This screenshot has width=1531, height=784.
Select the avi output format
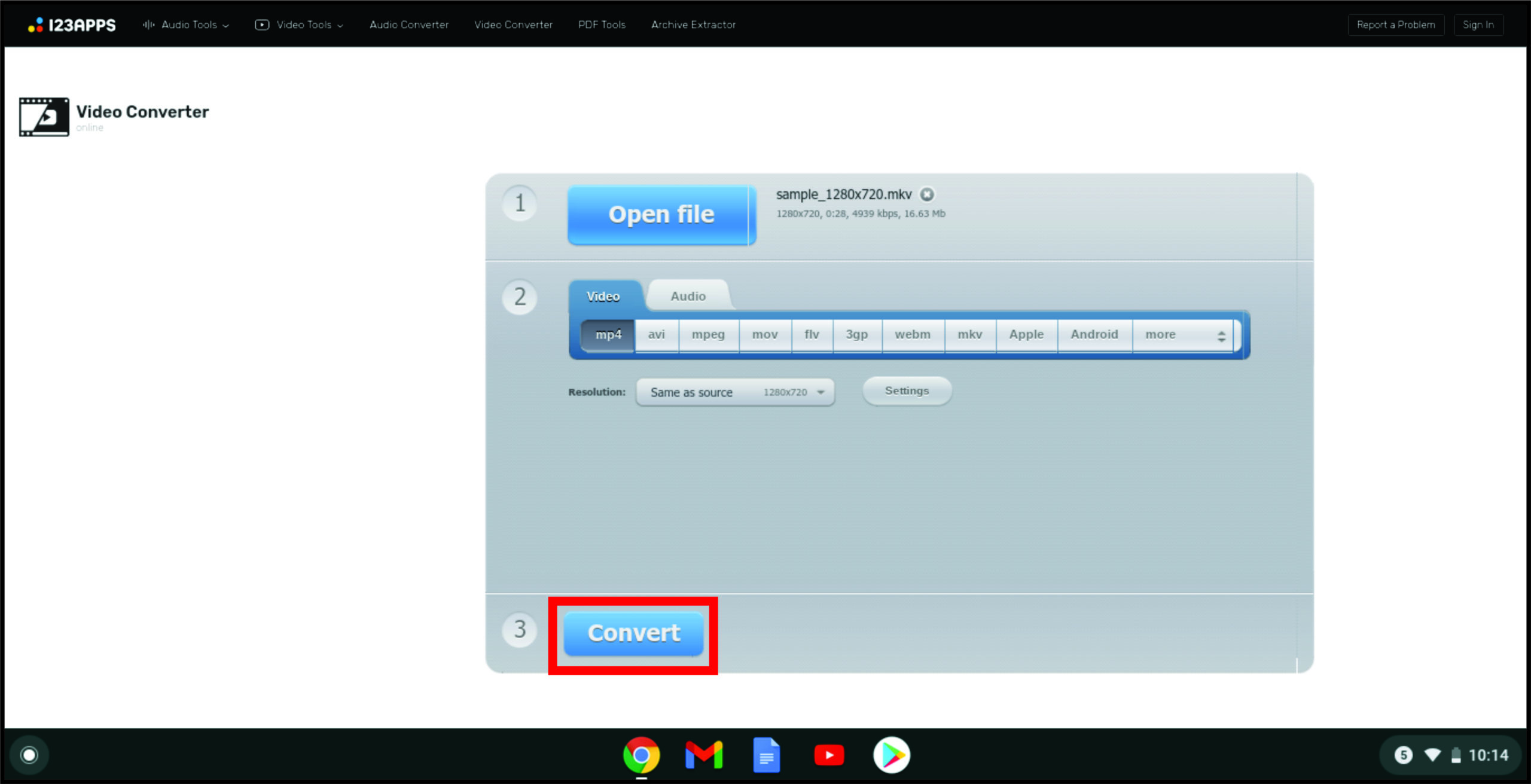click(656, 335)
